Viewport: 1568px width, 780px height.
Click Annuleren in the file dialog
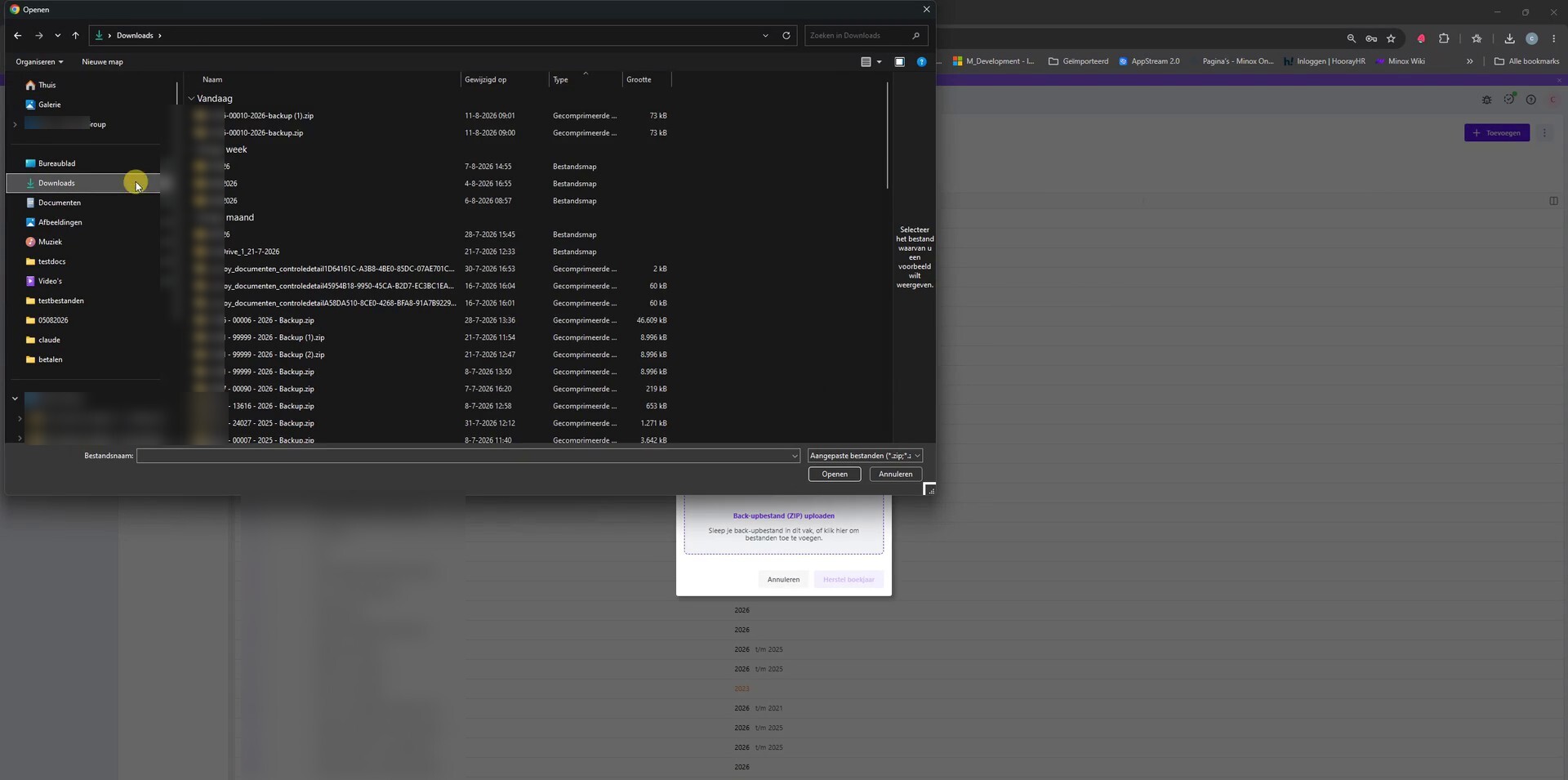[x=896, y=475]
